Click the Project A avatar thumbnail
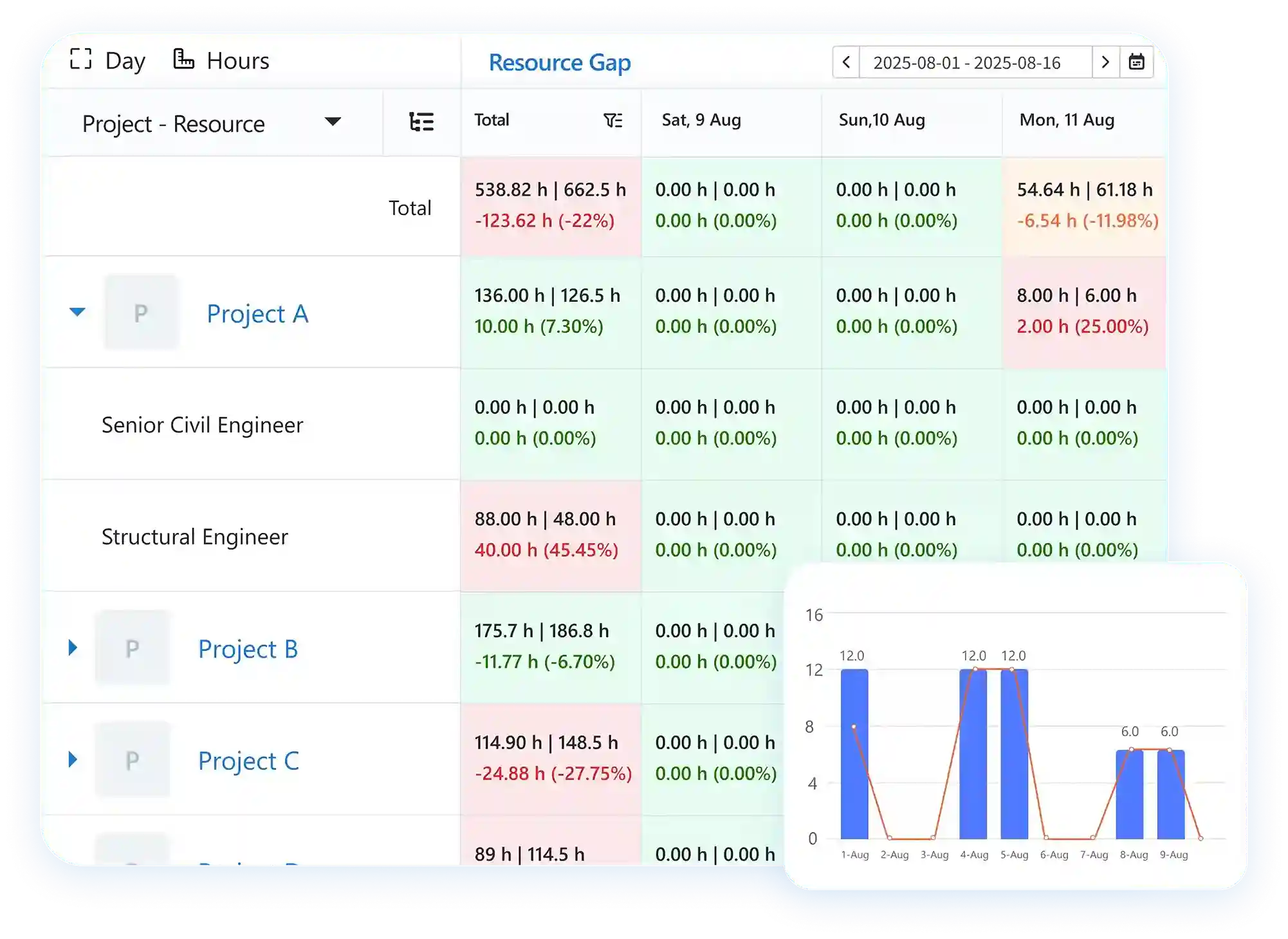 [141, 312]
